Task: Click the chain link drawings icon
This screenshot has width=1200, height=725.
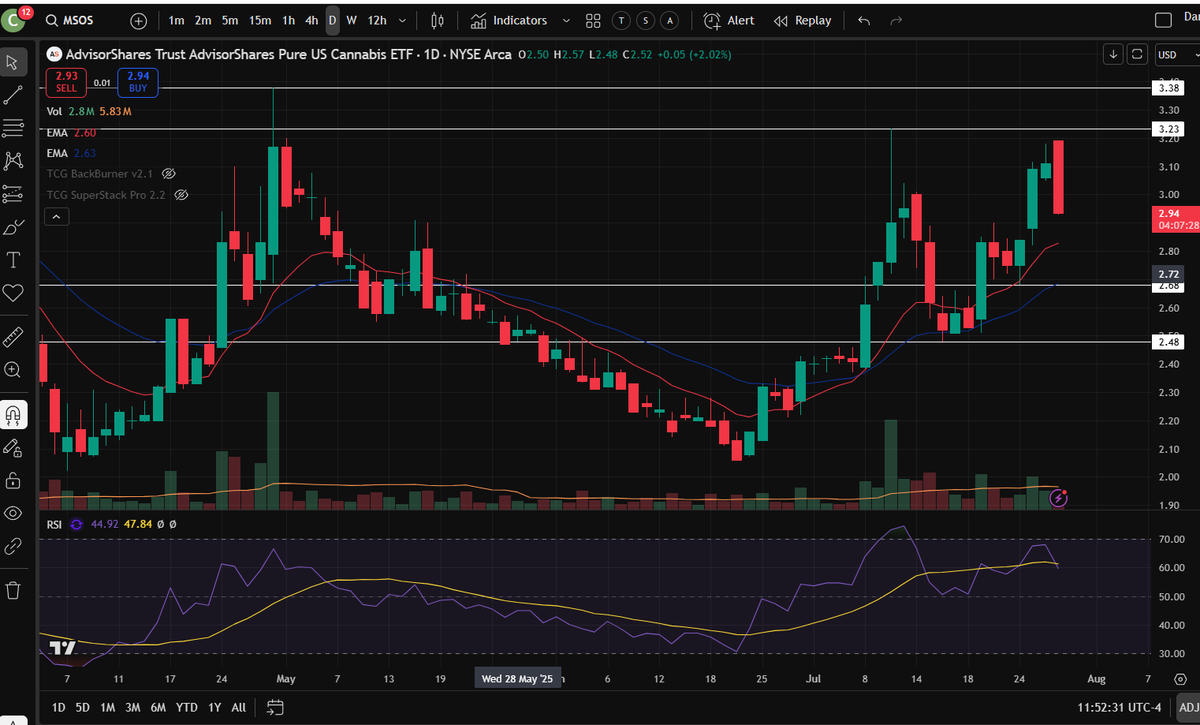Action: click(x=13, y=547)
